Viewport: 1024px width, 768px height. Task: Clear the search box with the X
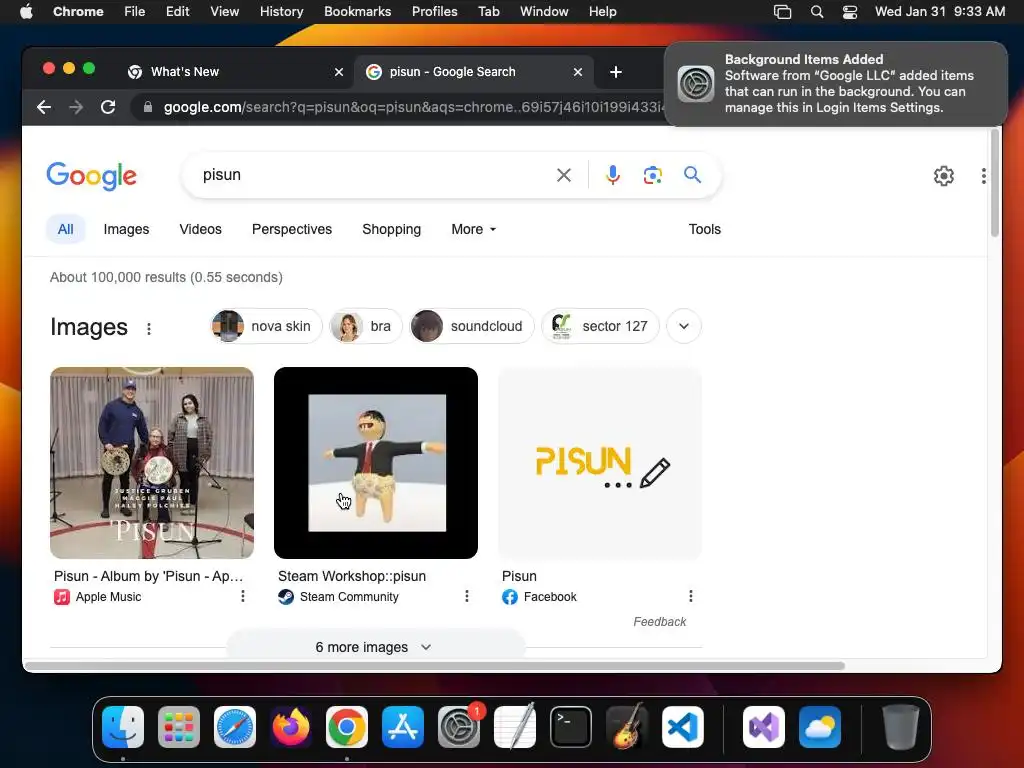click(564, 175)
